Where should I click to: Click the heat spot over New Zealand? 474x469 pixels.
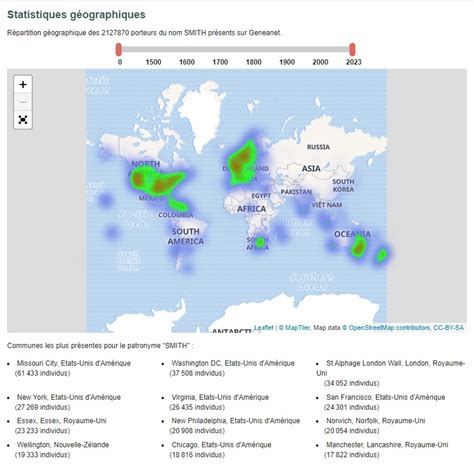(382, 255)
